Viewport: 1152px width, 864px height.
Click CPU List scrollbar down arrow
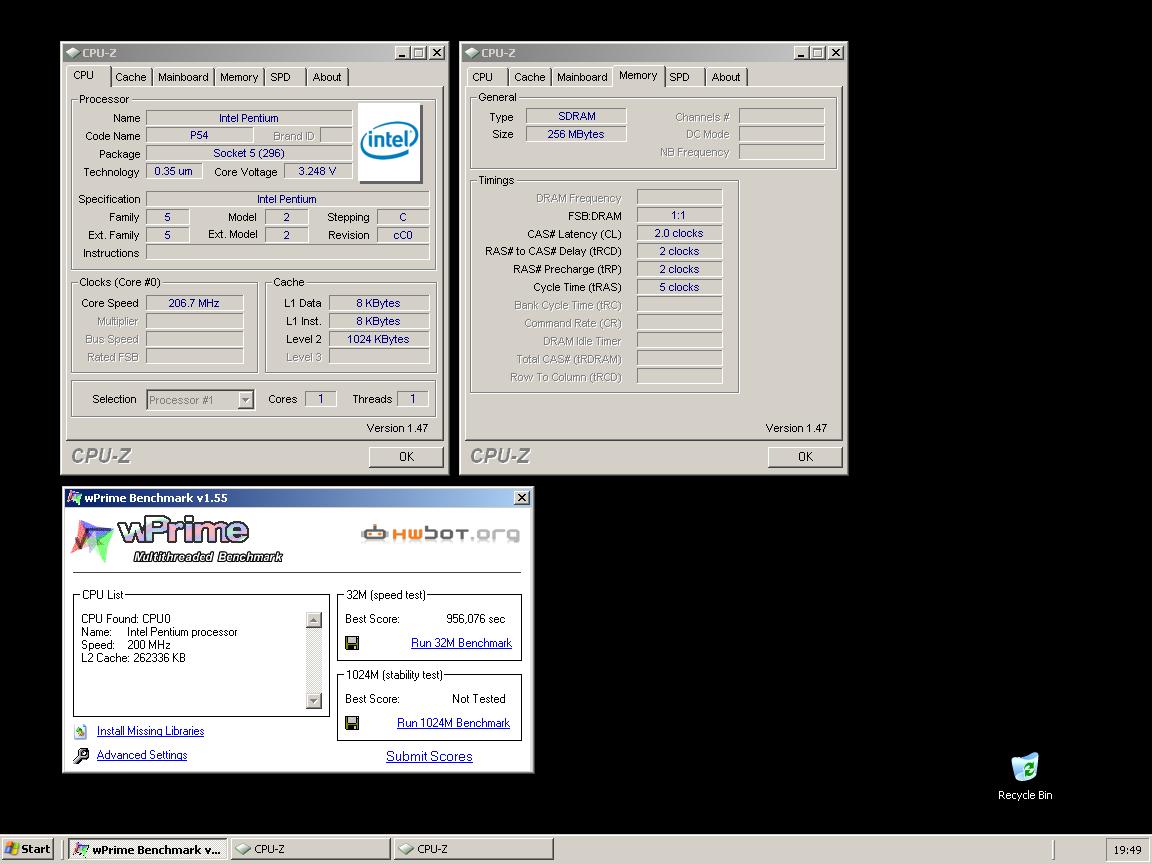click(314, 700)
